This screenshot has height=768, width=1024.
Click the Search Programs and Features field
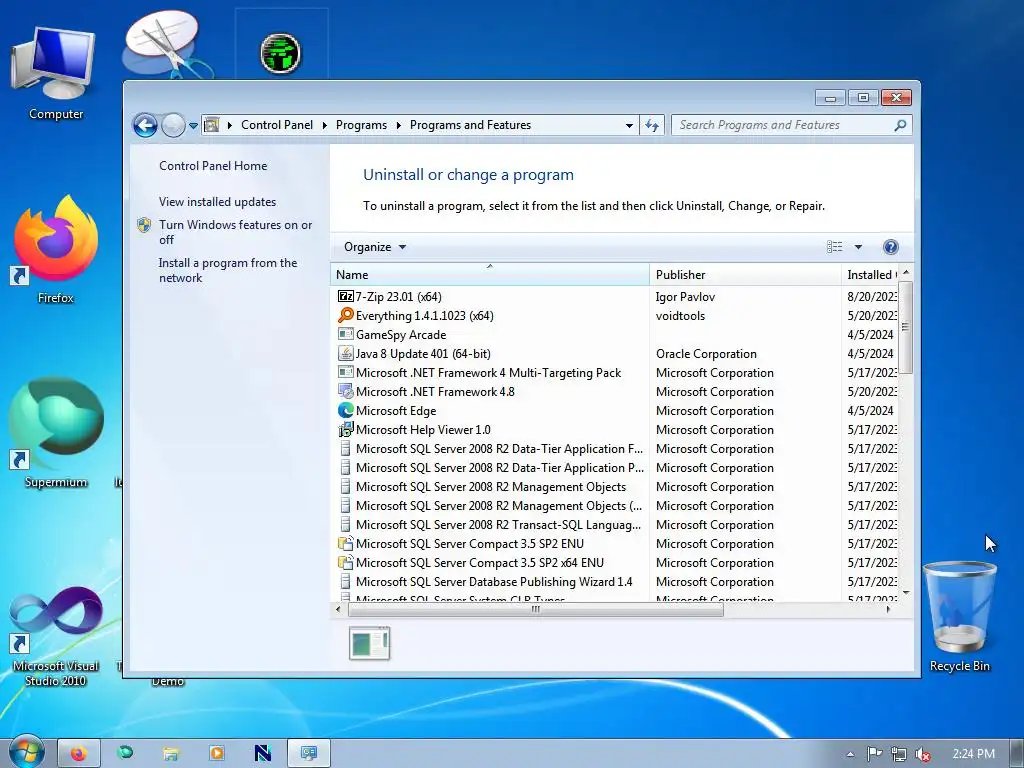coord(784,125)
